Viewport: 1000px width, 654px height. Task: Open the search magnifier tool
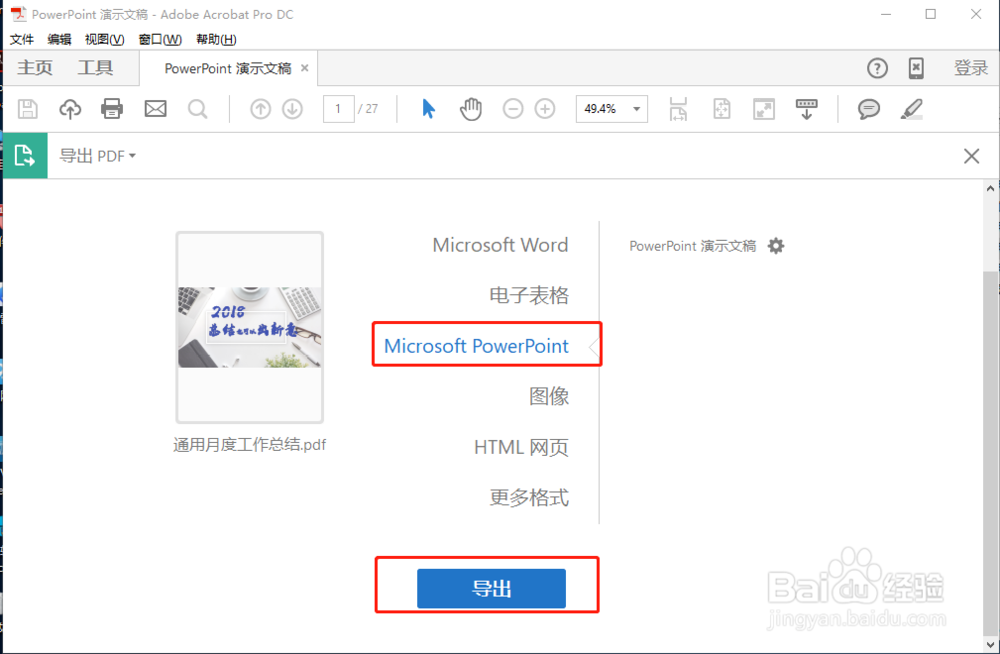point(198,109)
